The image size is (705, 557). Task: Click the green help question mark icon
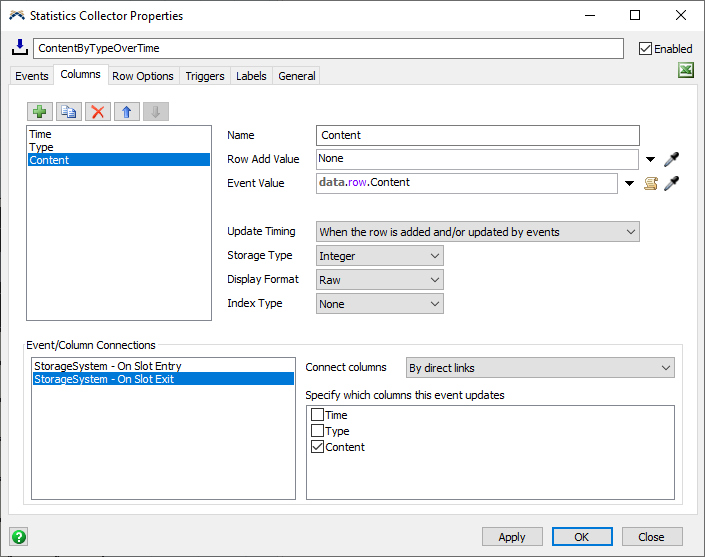click(x=18, y=537)
